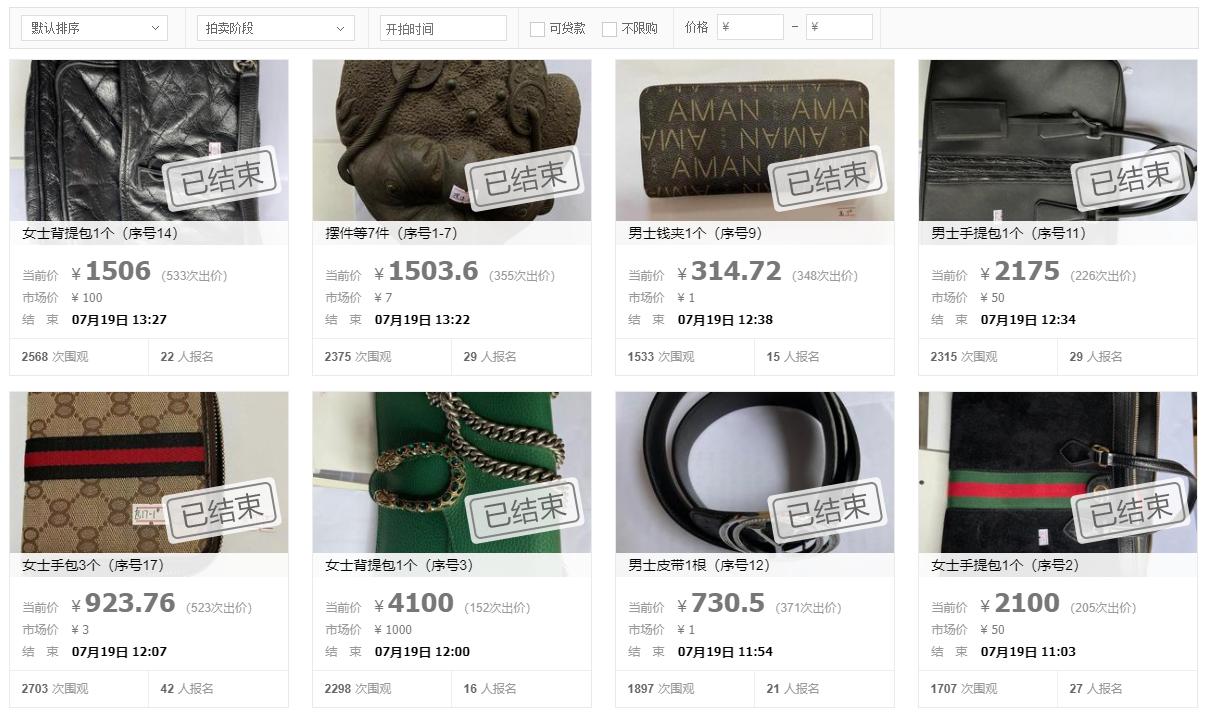Click the 女士背提包1个（序号14）title link
The image size is (1214, 717).
click(x=100, y=233)
